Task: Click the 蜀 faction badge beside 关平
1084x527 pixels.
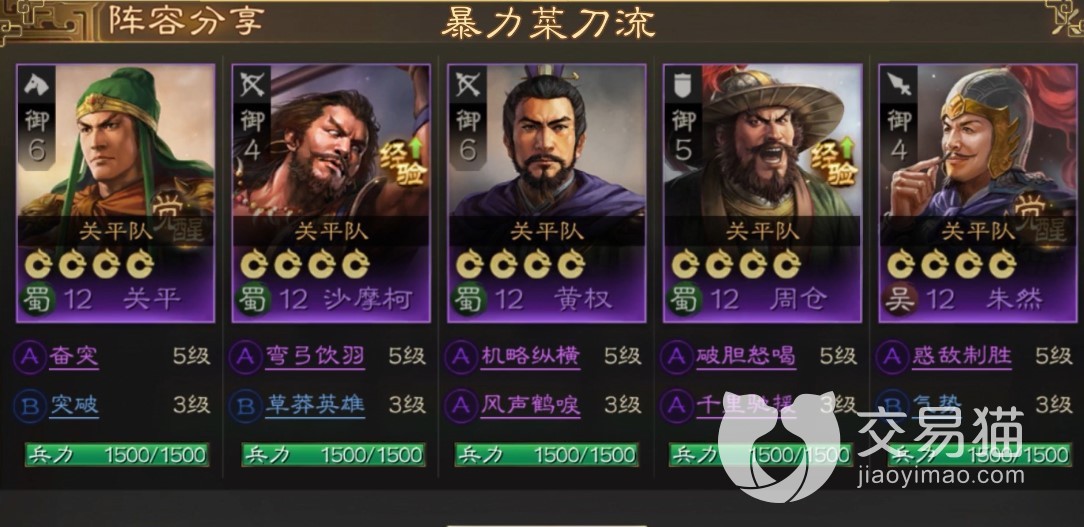Action: tap(37, 299)
